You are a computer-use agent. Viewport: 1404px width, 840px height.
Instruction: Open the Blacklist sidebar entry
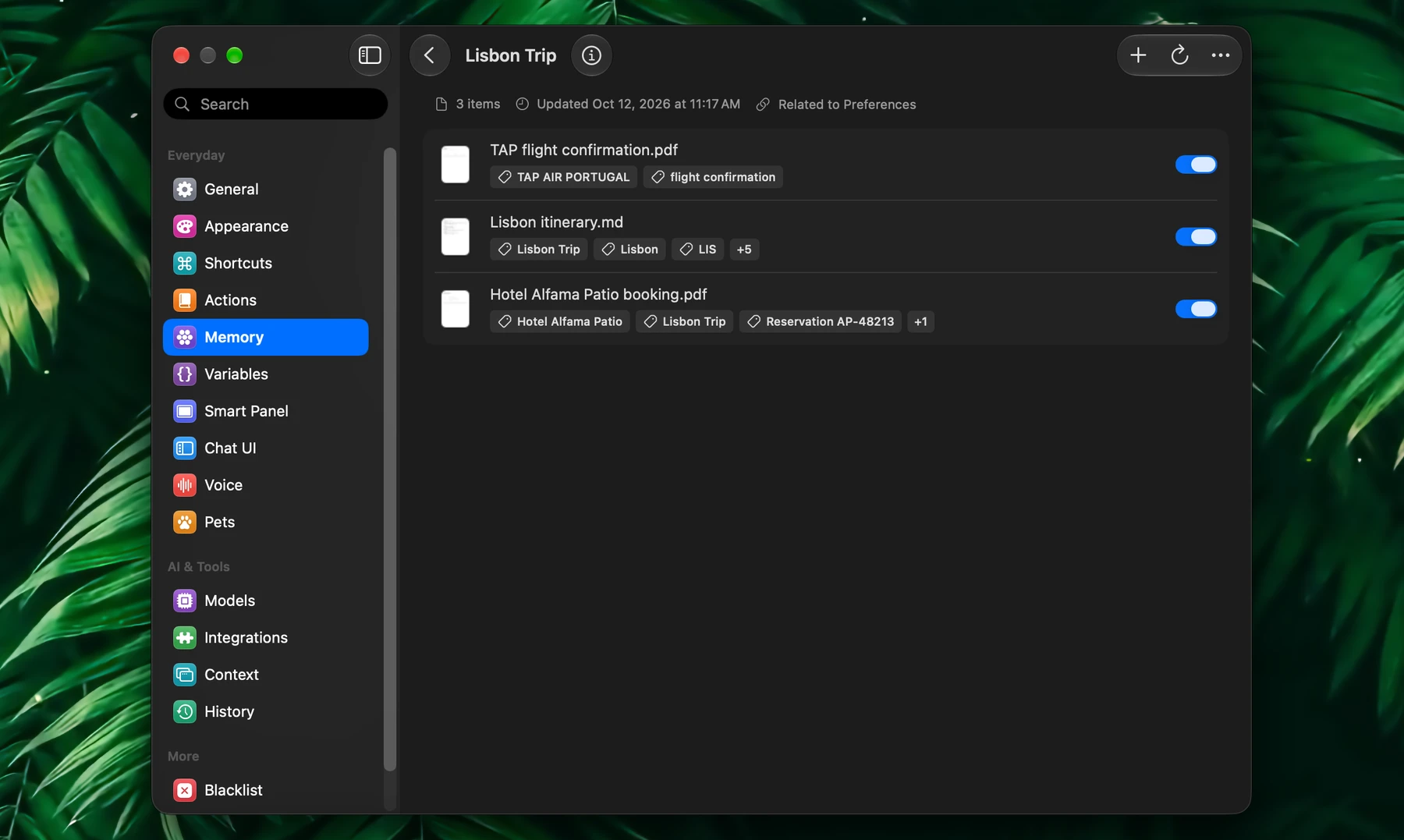click(x=265, y=790)
